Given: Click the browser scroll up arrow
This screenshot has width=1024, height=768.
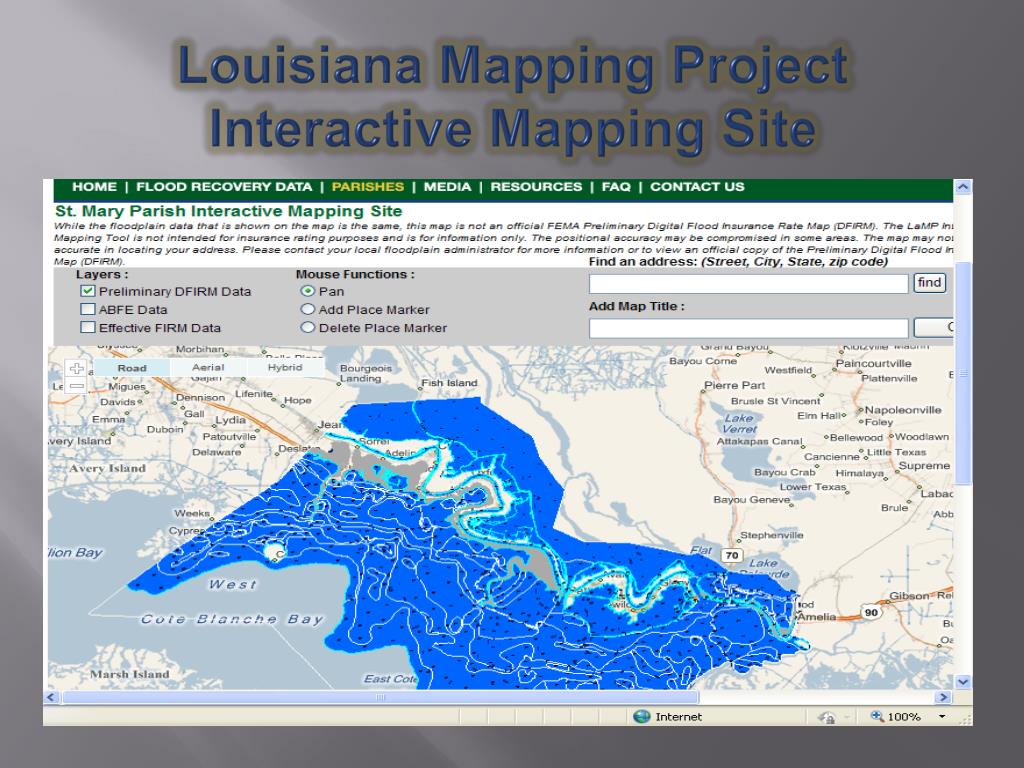Looking at the screenshot, I should (x=963, y=187).
